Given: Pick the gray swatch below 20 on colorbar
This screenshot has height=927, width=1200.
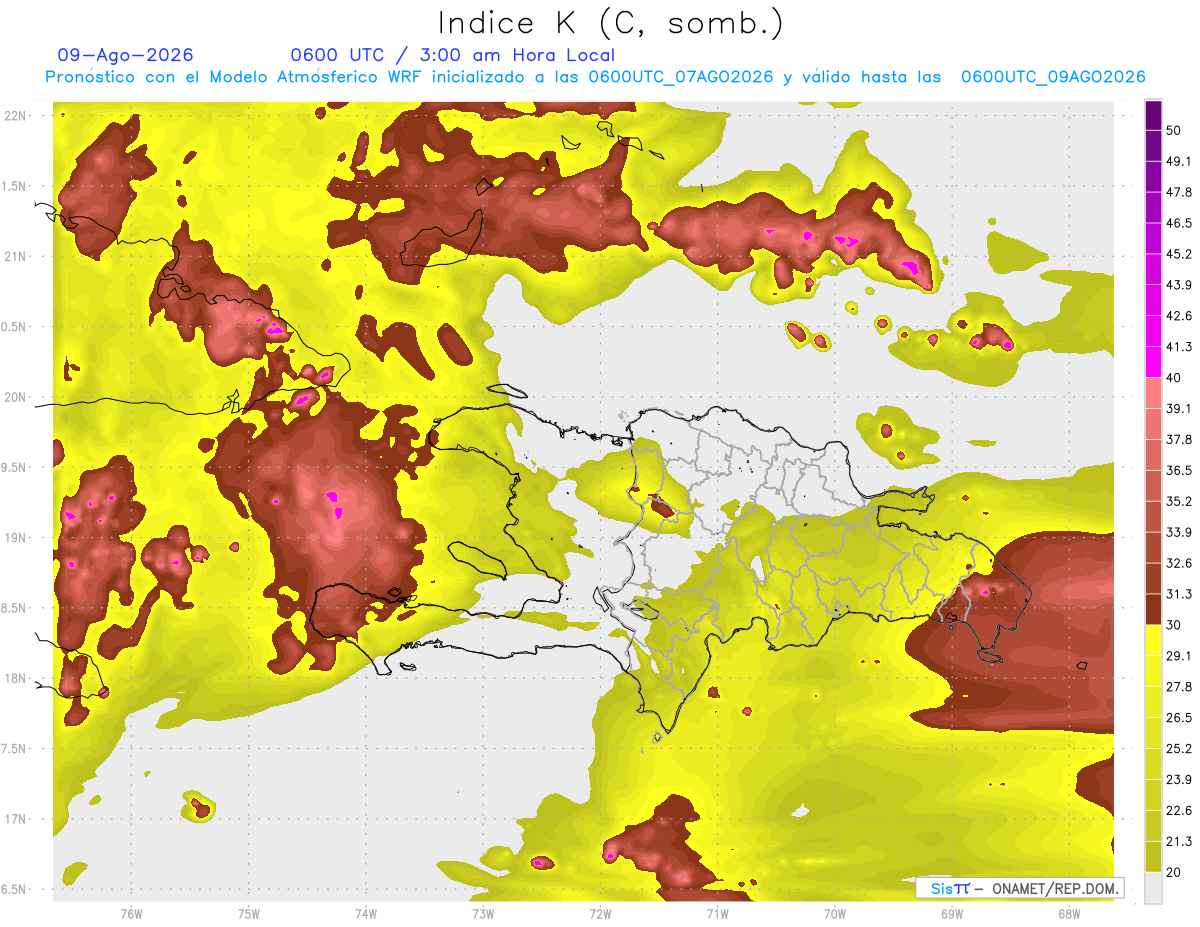Looking at the screenshot, I should [1153, 888].
